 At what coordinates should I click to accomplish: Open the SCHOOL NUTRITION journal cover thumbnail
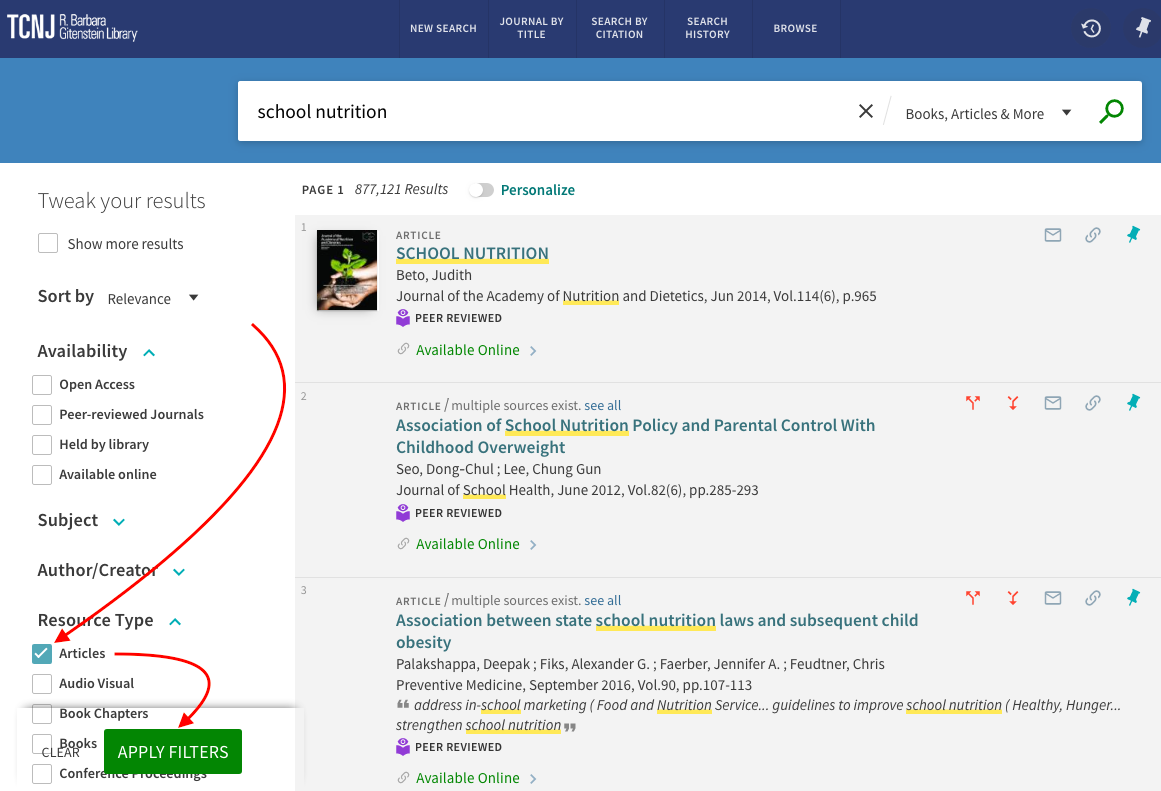[347, 270]
